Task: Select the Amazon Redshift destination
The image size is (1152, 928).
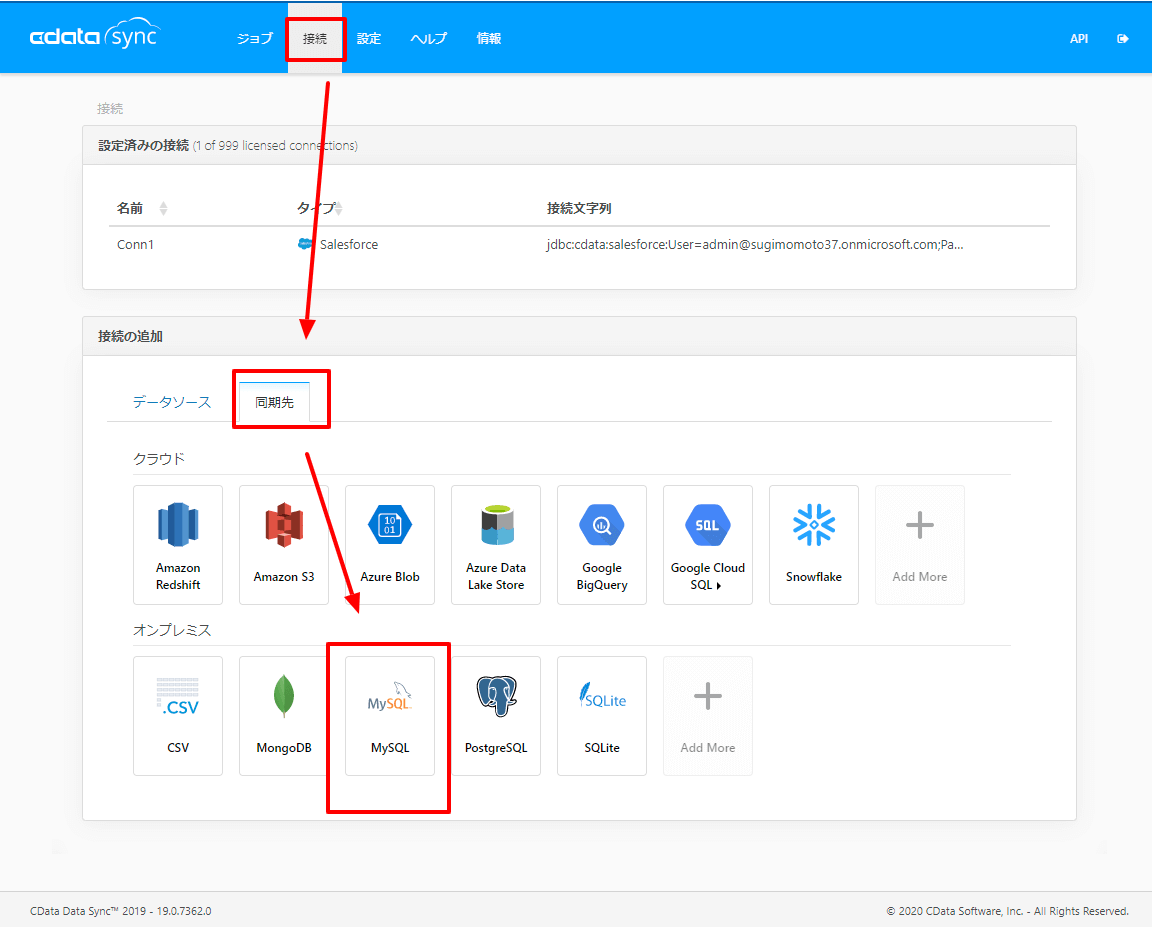Action: [x=178, y=545]
